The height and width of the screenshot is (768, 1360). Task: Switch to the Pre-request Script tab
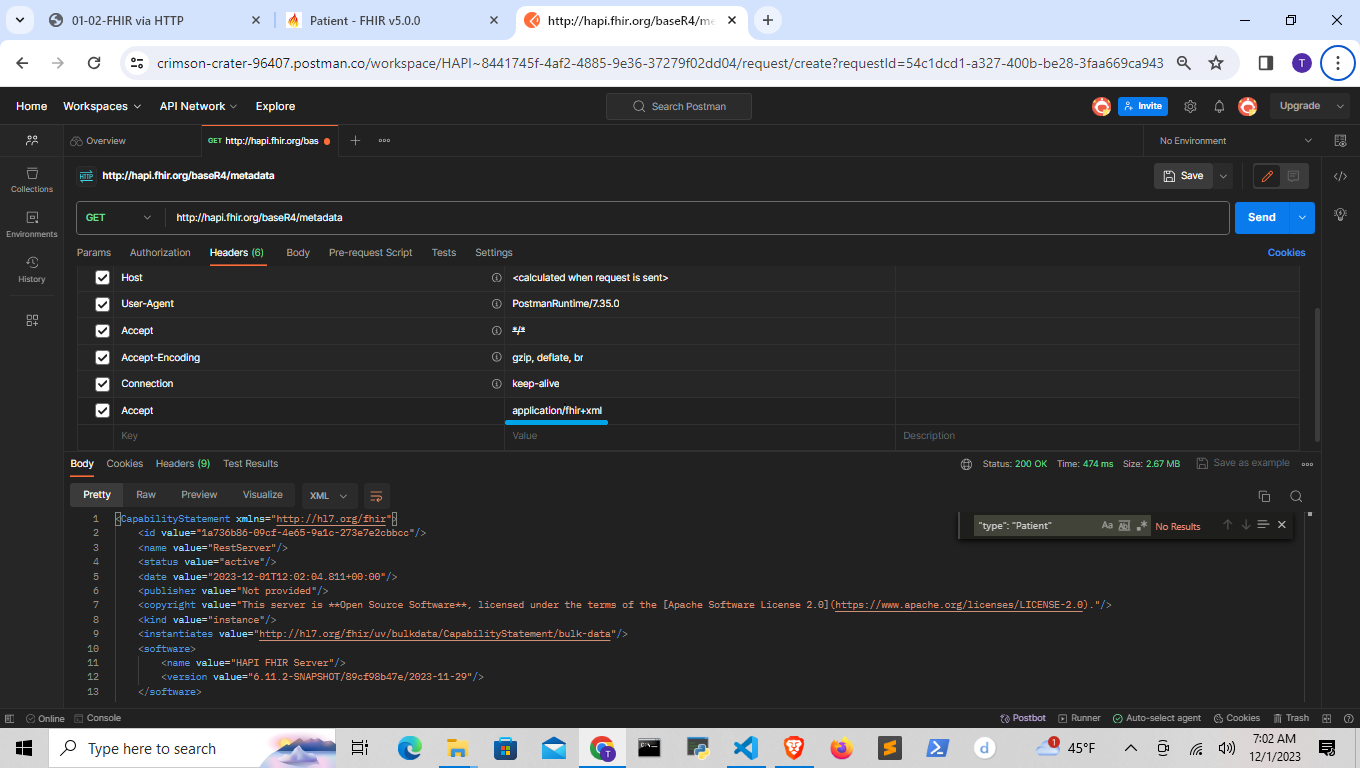370,253
